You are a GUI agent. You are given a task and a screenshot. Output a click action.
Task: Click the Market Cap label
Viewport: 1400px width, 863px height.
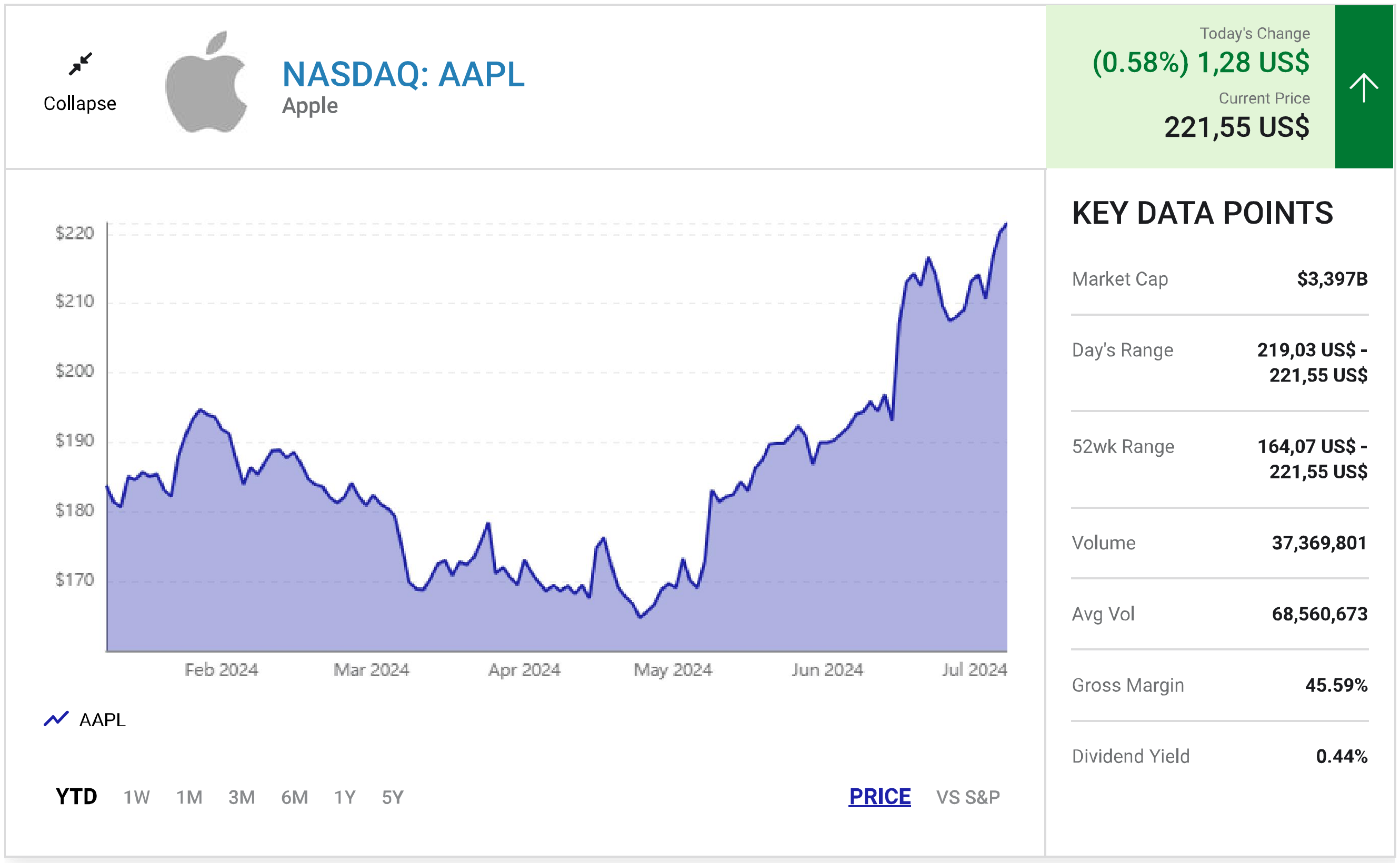[x=1120, y=279]
